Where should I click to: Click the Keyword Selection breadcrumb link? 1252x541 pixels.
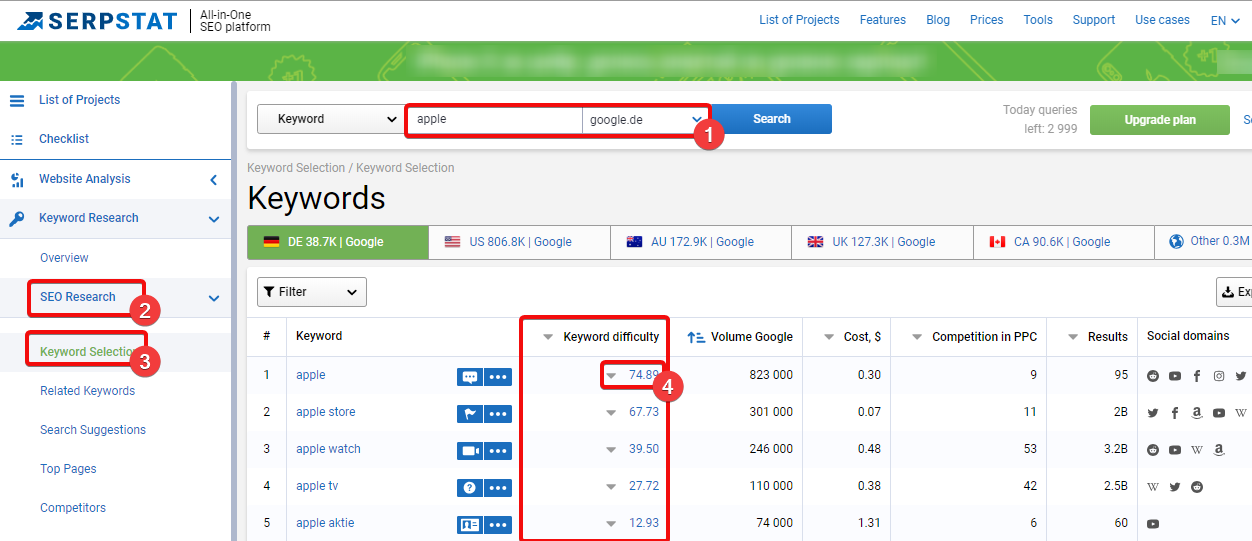pos(296,168)
